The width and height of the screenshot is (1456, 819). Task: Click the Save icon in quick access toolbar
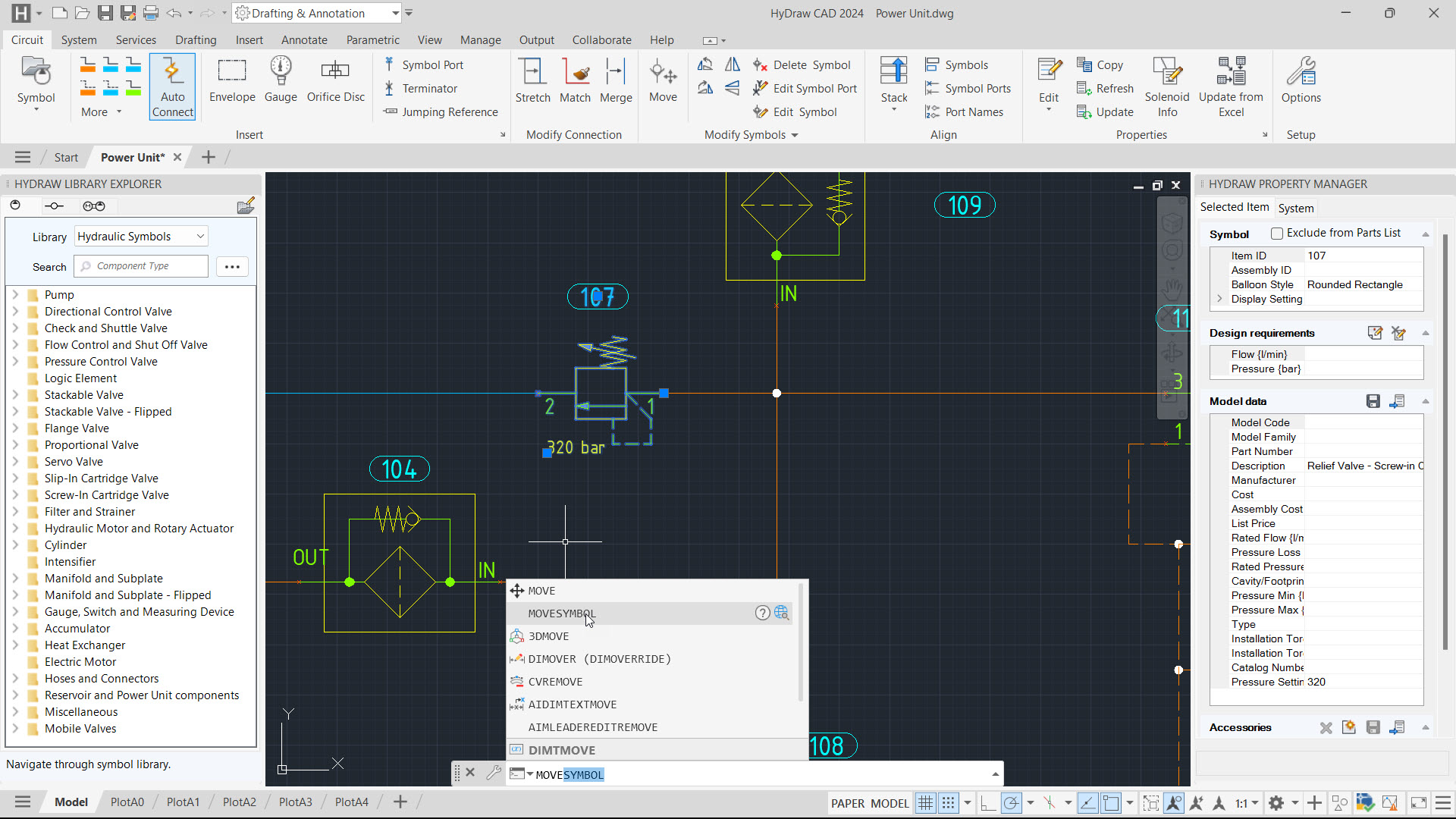pos(105,13)
